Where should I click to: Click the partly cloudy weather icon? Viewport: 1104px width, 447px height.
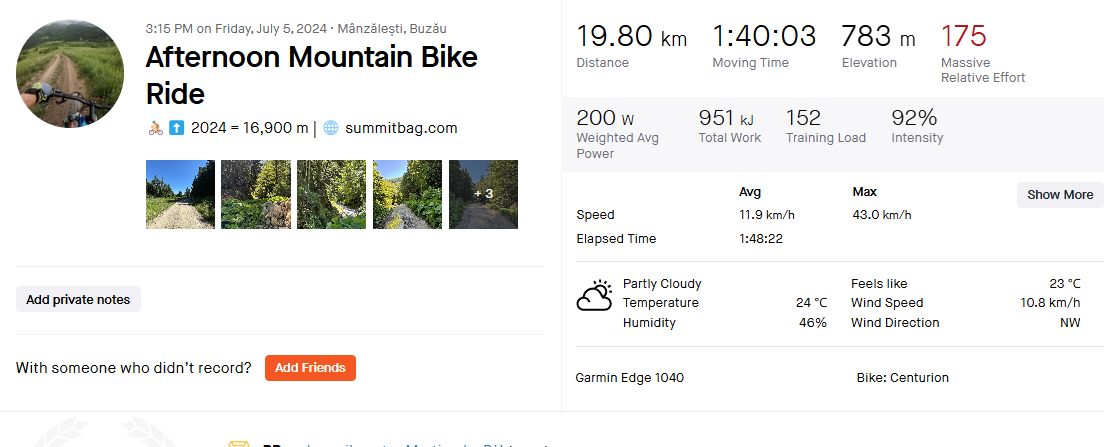594,296
